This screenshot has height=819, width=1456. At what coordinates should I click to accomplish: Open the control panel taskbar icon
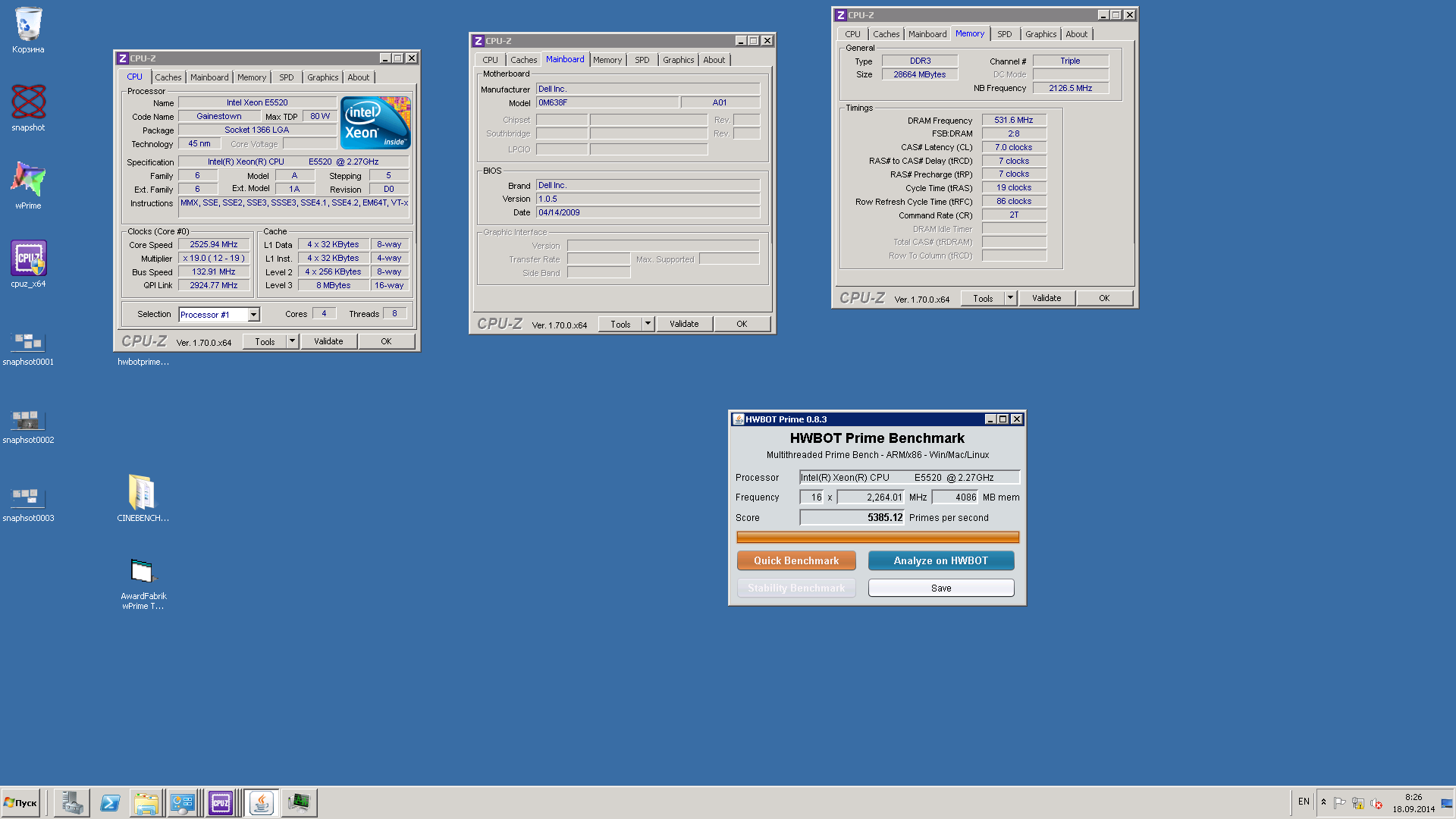183,802
